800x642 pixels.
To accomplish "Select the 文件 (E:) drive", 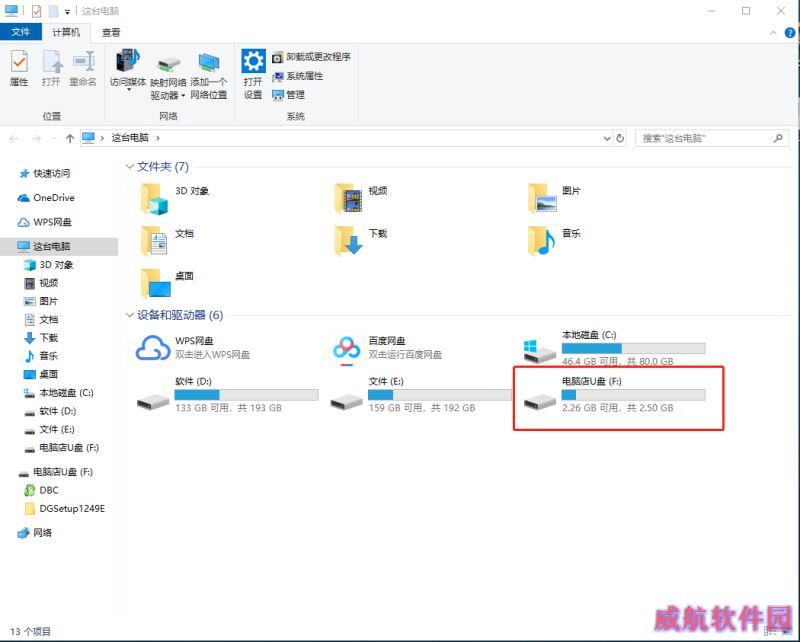I will (x=421, y=394).
